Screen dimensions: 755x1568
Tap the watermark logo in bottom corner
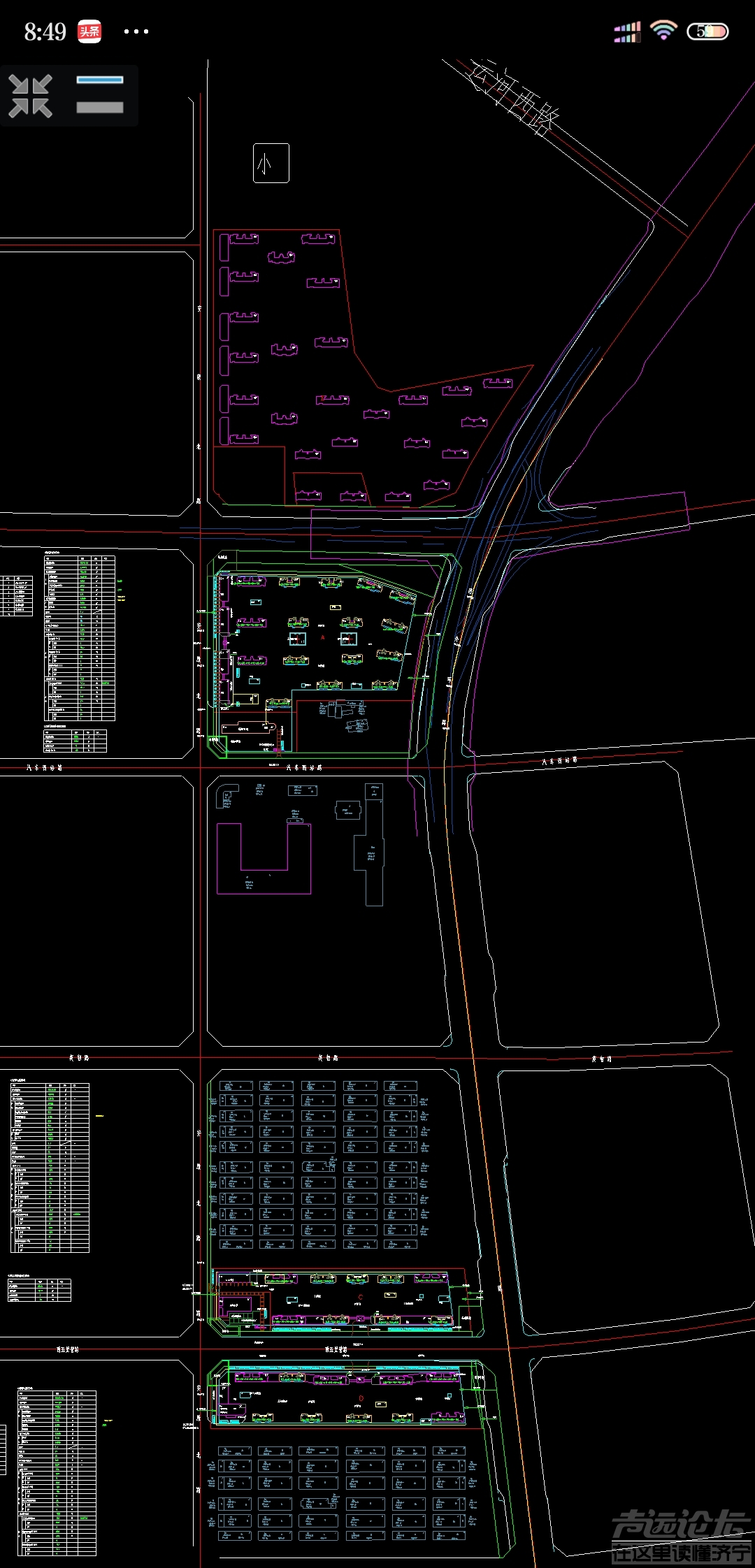(x=681, y=1536)
